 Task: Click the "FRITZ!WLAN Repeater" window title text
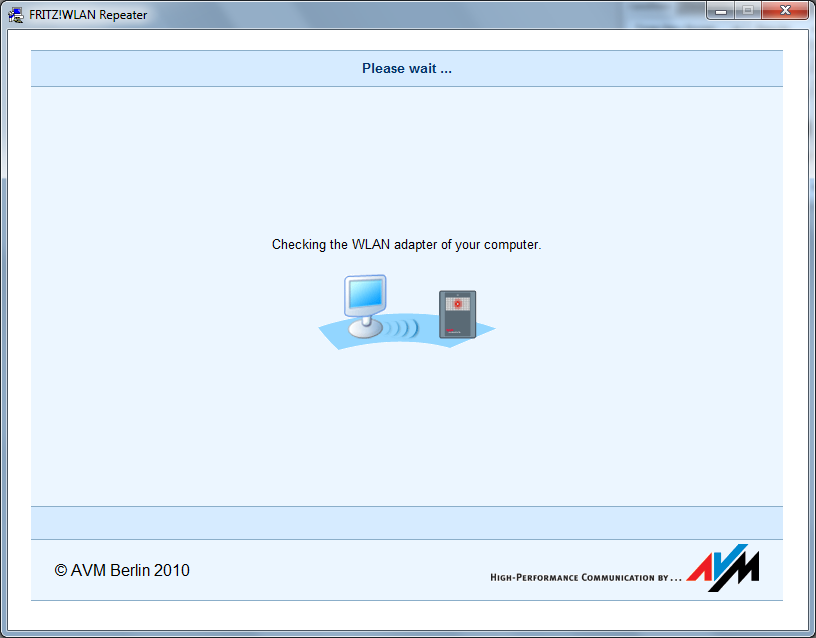(x=88, y=15)
